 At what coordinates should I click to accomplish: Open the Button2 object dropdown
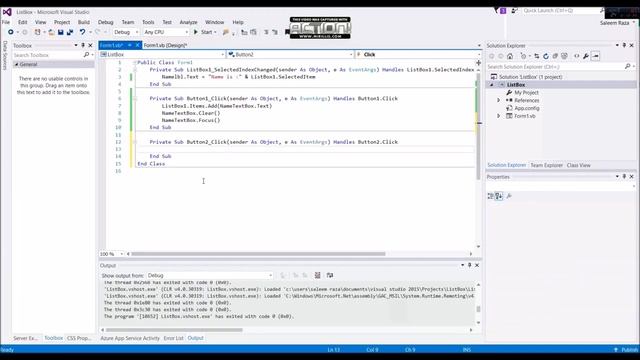click(x=290, y=54)
